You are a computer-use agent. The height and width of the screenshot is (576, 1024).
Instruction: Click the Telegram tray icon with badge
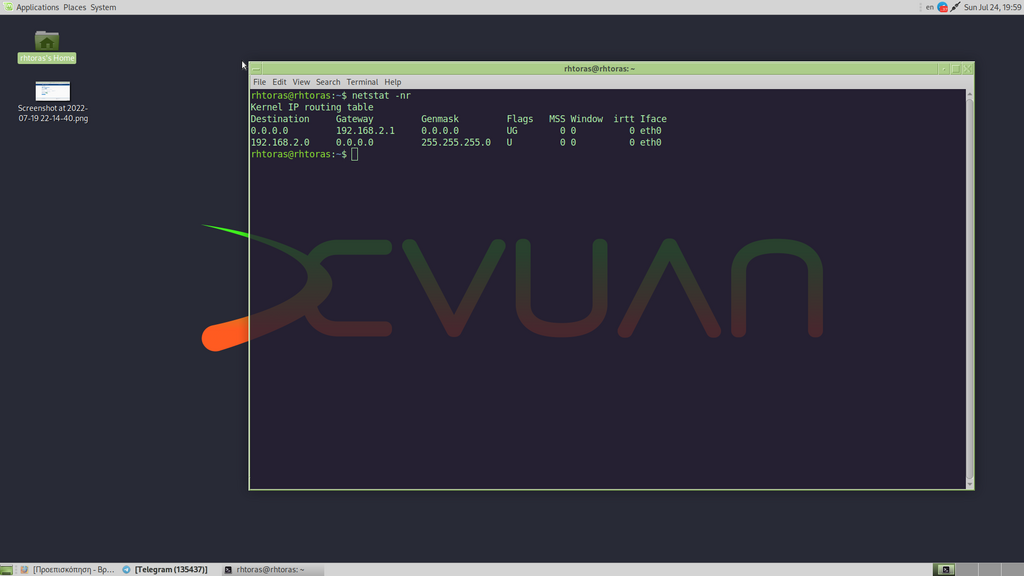click(x=942, y=7)
